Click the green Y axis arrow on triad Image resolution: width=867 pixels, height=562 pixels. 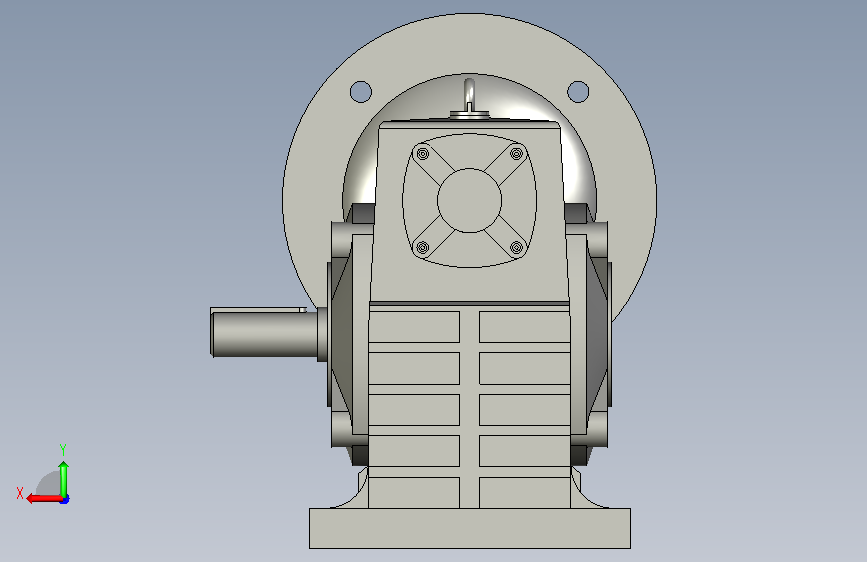click(x=64, y=478)
